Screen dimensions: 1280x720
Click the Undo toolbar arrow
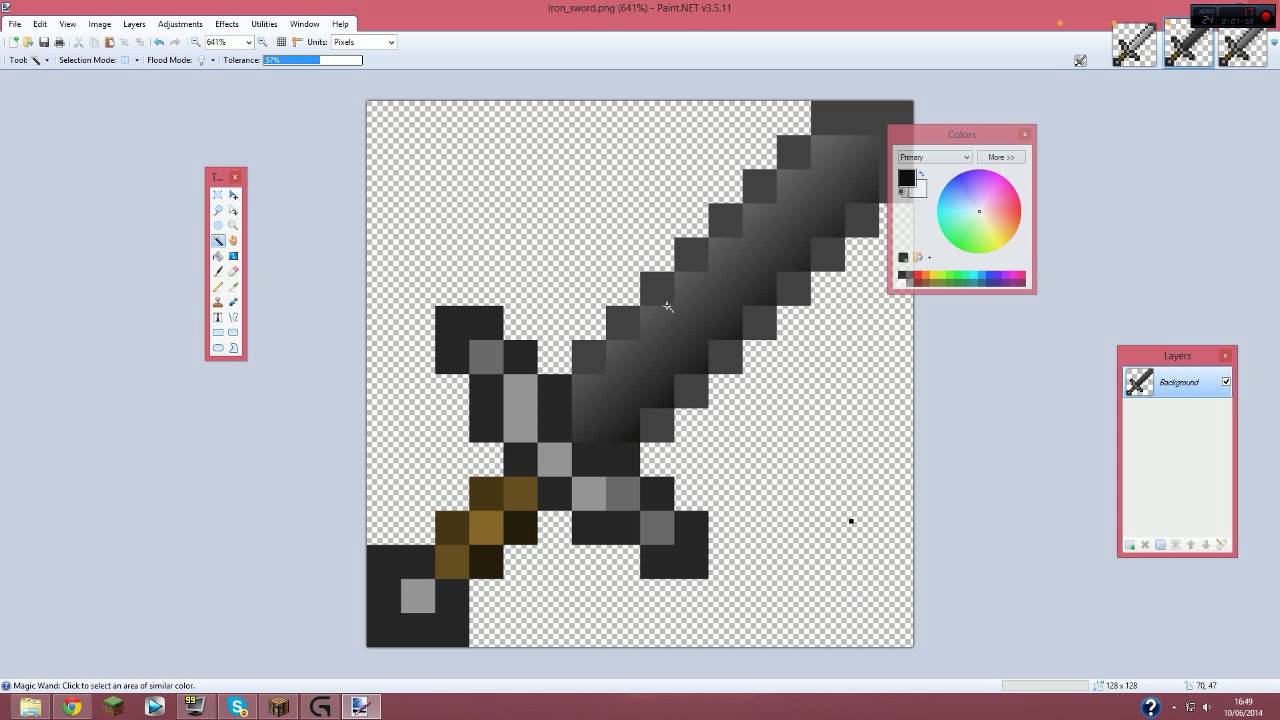[x=159, y=42]
